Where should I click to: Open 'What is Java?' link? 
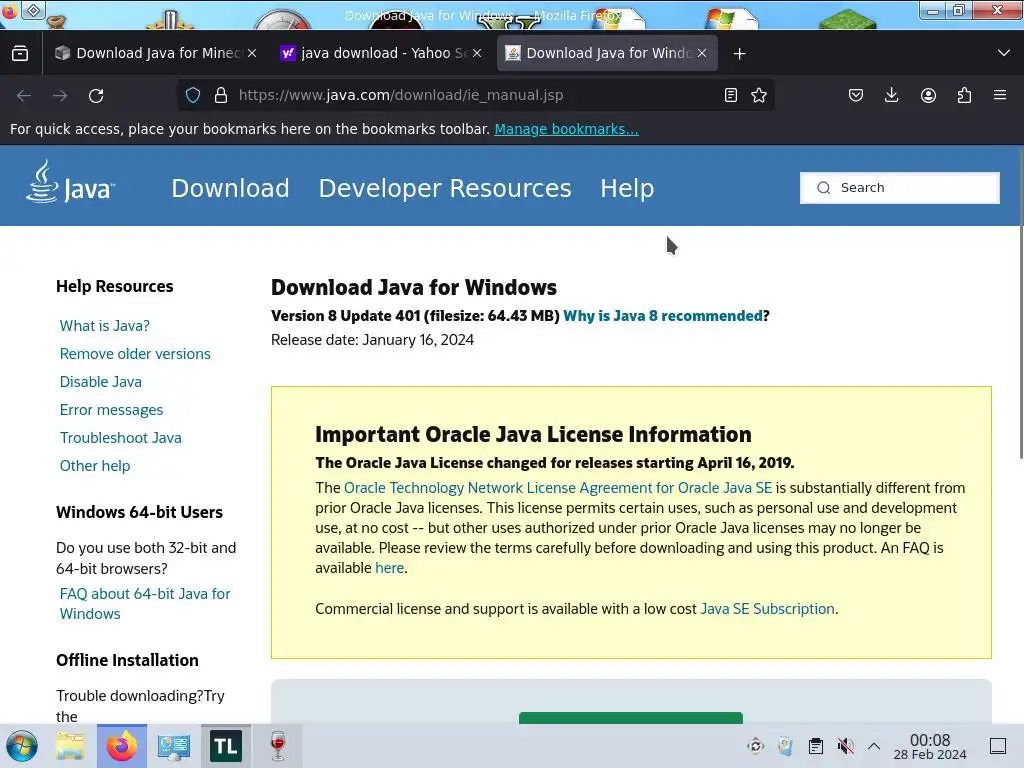point(104,326)
